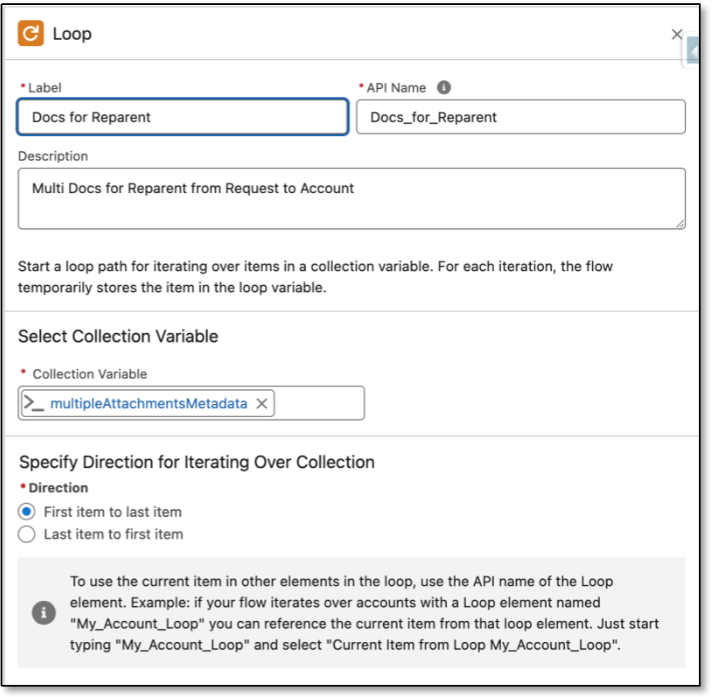Click the orange Loop element icon
This screenshot has height=697, width=712.
31,34
